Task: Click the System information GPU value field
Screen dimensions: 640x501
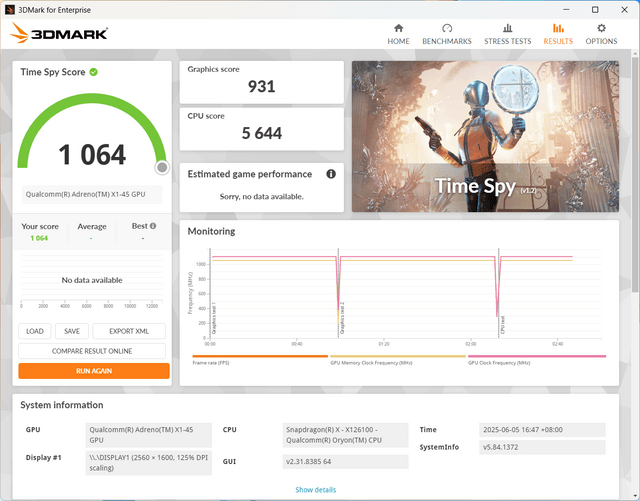Action: (x=149, y=435)
